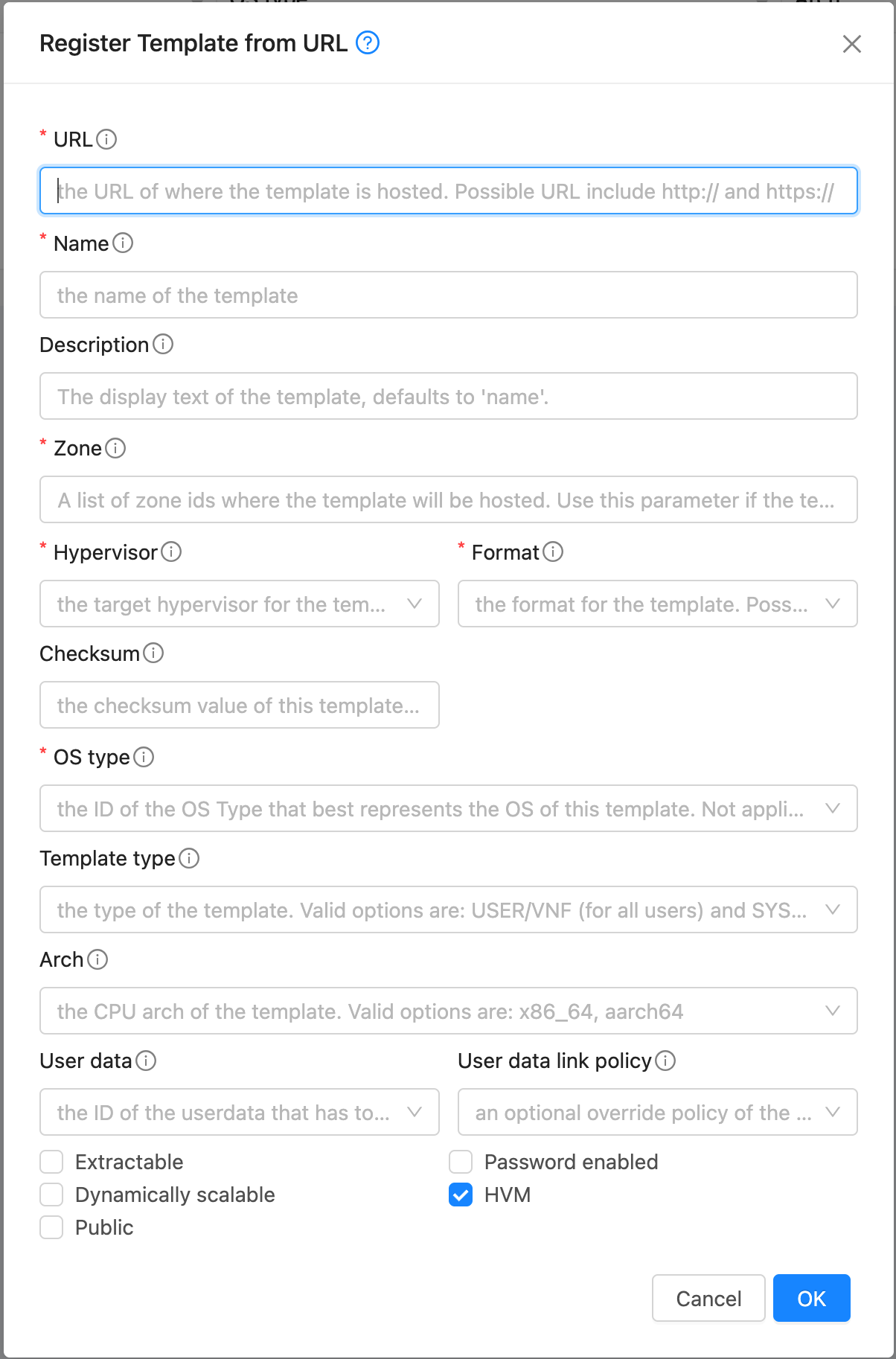Image resolution: width=896 pixels, height=1359 pixels.
Task: Uncheck the HVM checkbox
Action: click(460, 1195)
